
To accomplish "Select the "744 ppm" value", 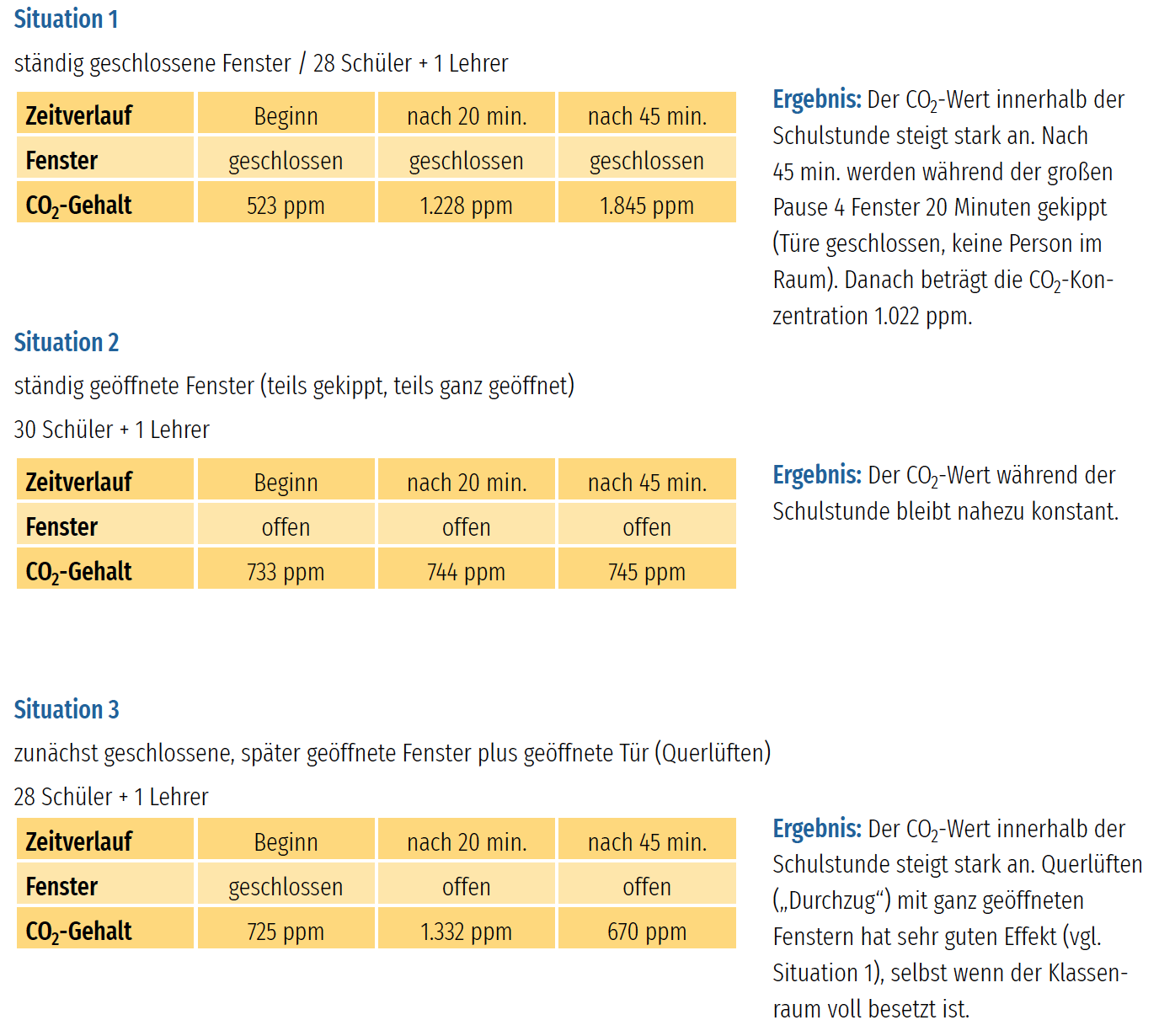I will coord(466,572).
